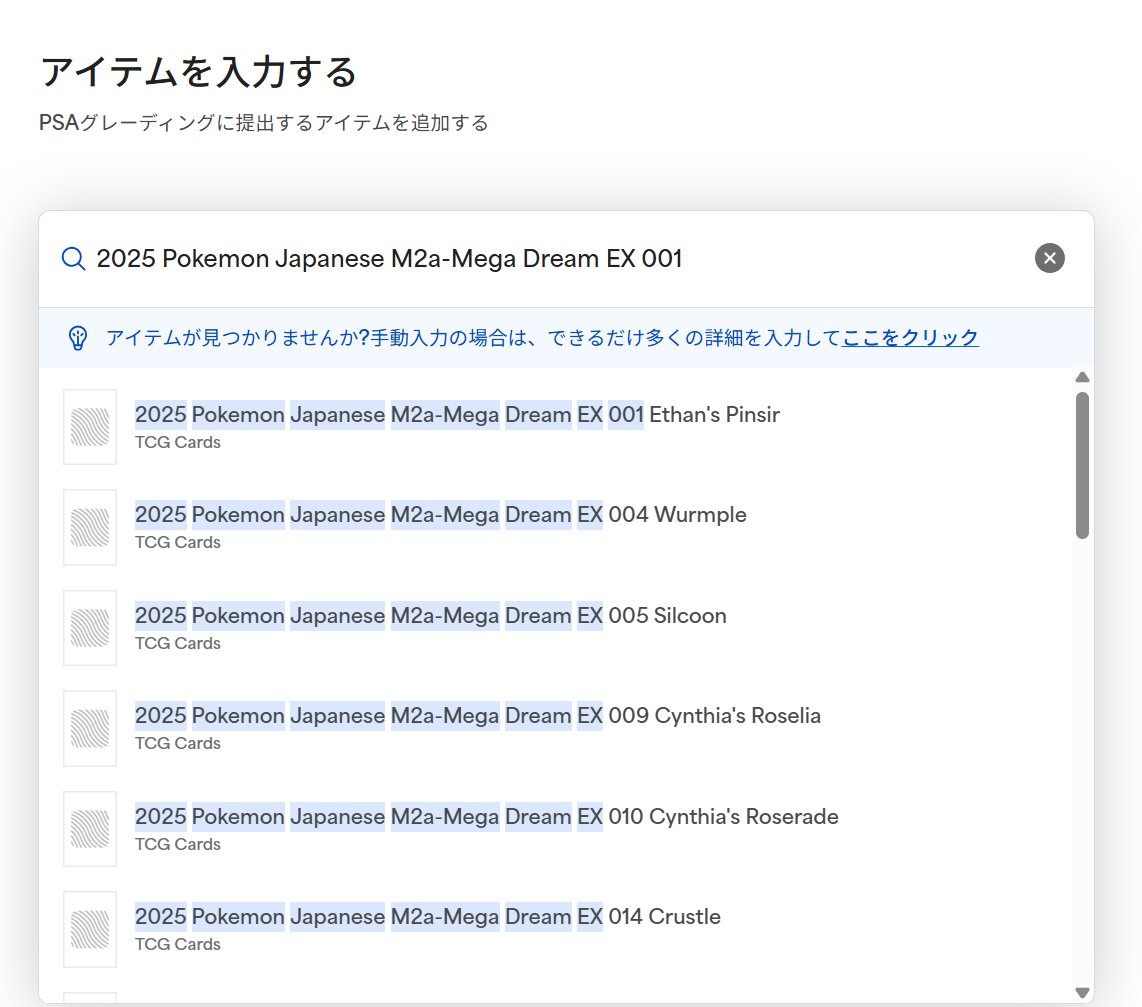Viewport: 1142px width, 1007px height.
Task: Click the アイテムを入力する page heading
Action: [198, 72]
